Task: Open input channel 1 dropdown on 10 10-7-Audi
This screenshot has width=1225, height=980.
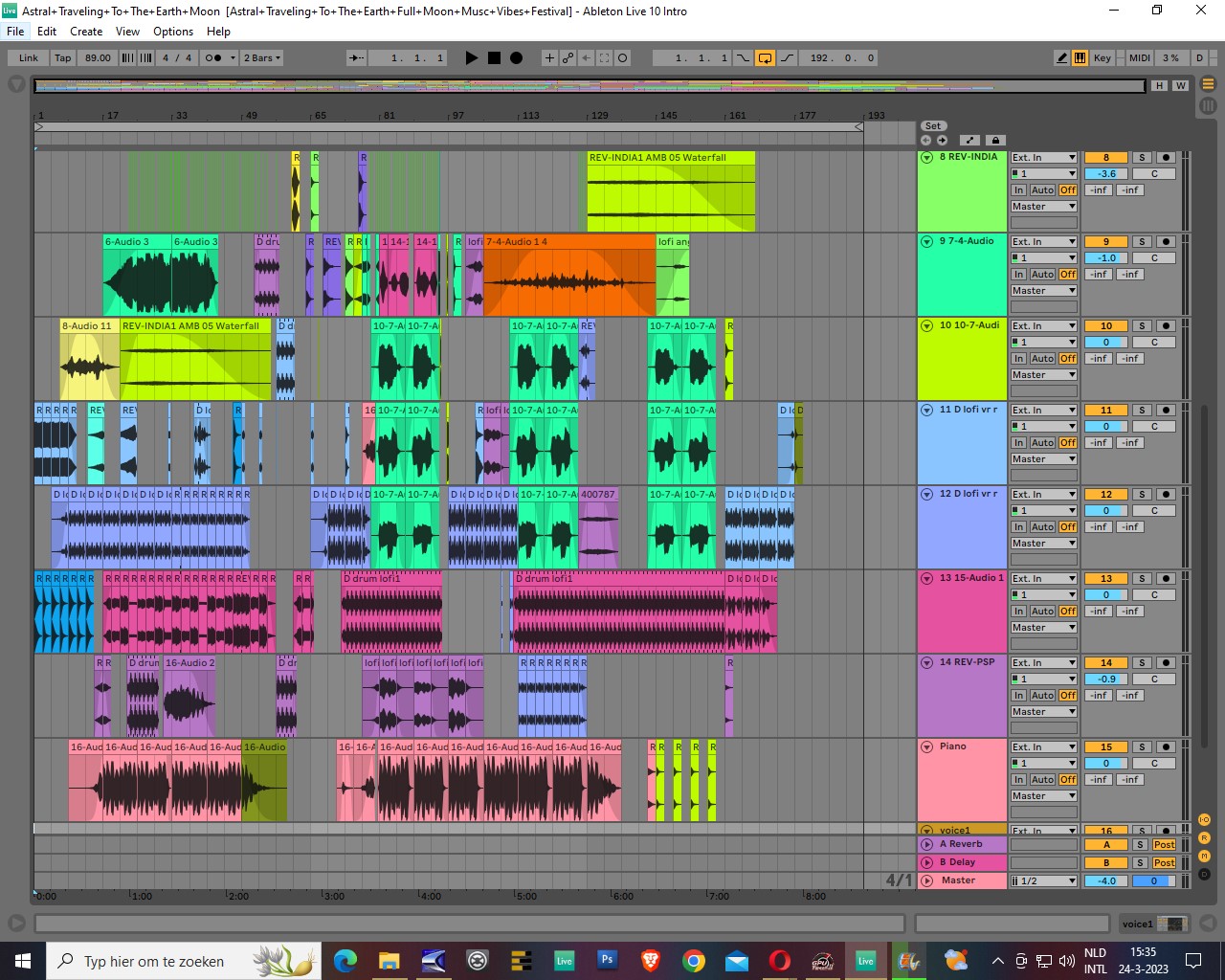Action: 1044,343
